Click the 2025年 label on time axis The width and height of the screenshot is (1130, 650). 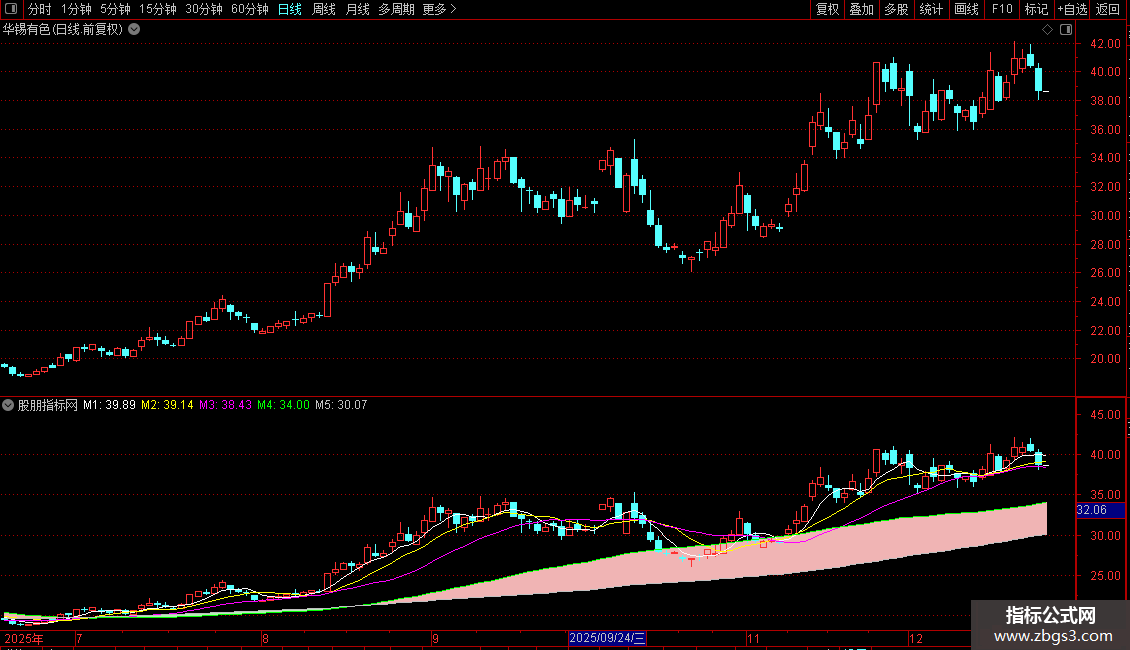[24, 638]
